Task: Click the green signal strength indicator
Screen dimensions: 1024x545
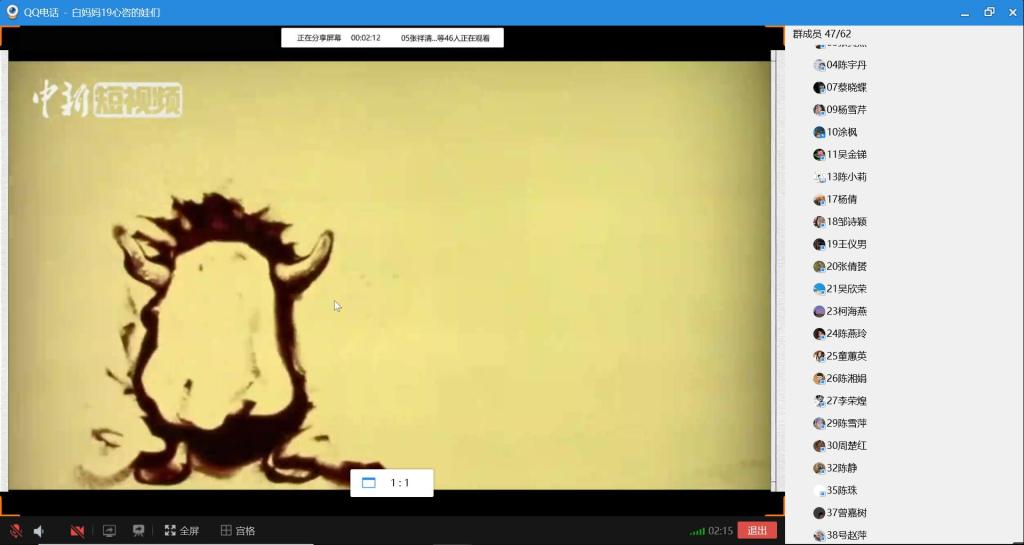Action: 697,531
